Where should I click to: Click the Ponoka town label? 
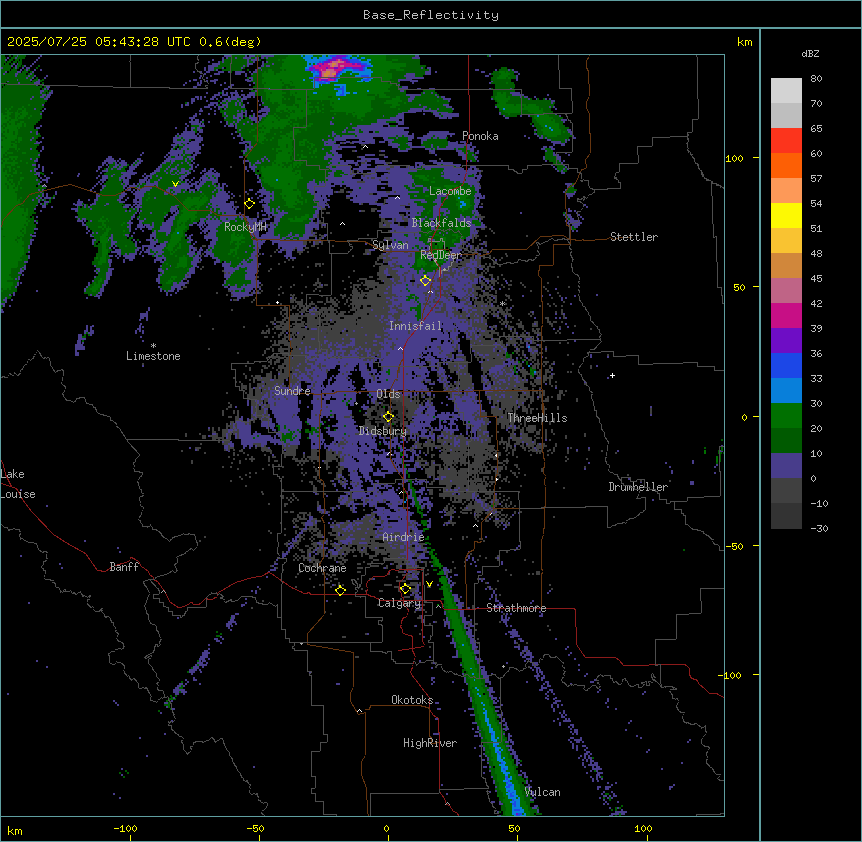pyautogui.click(x=480, y=136)
